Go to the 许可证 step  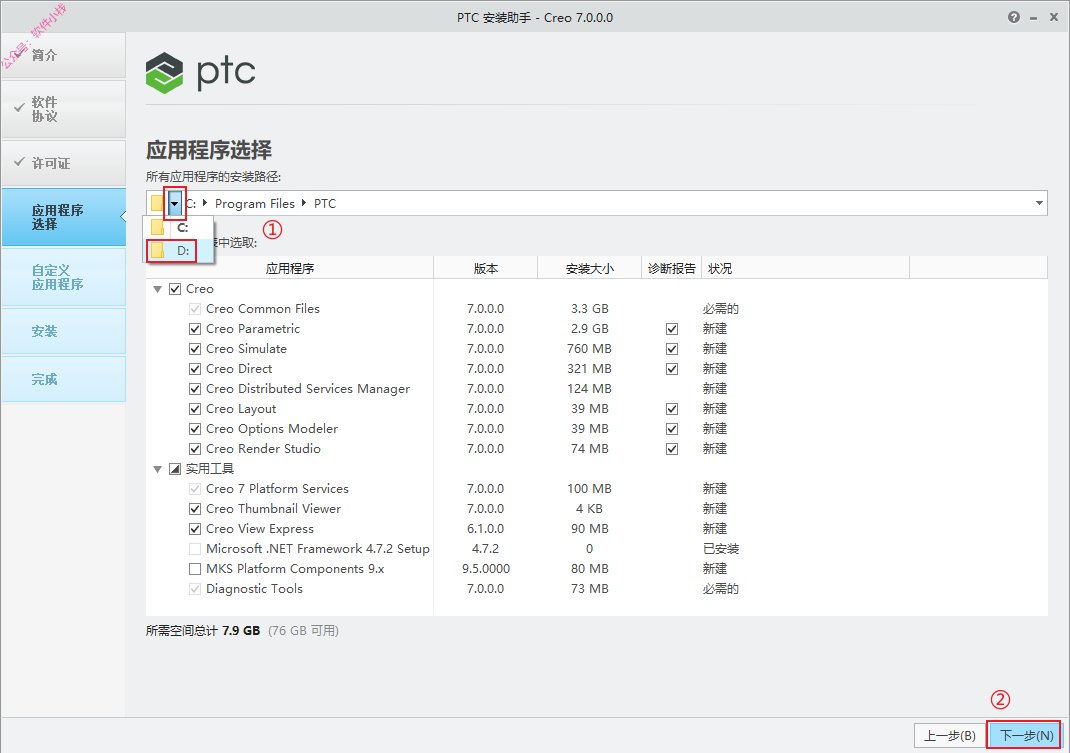click(x=63, y=163)
